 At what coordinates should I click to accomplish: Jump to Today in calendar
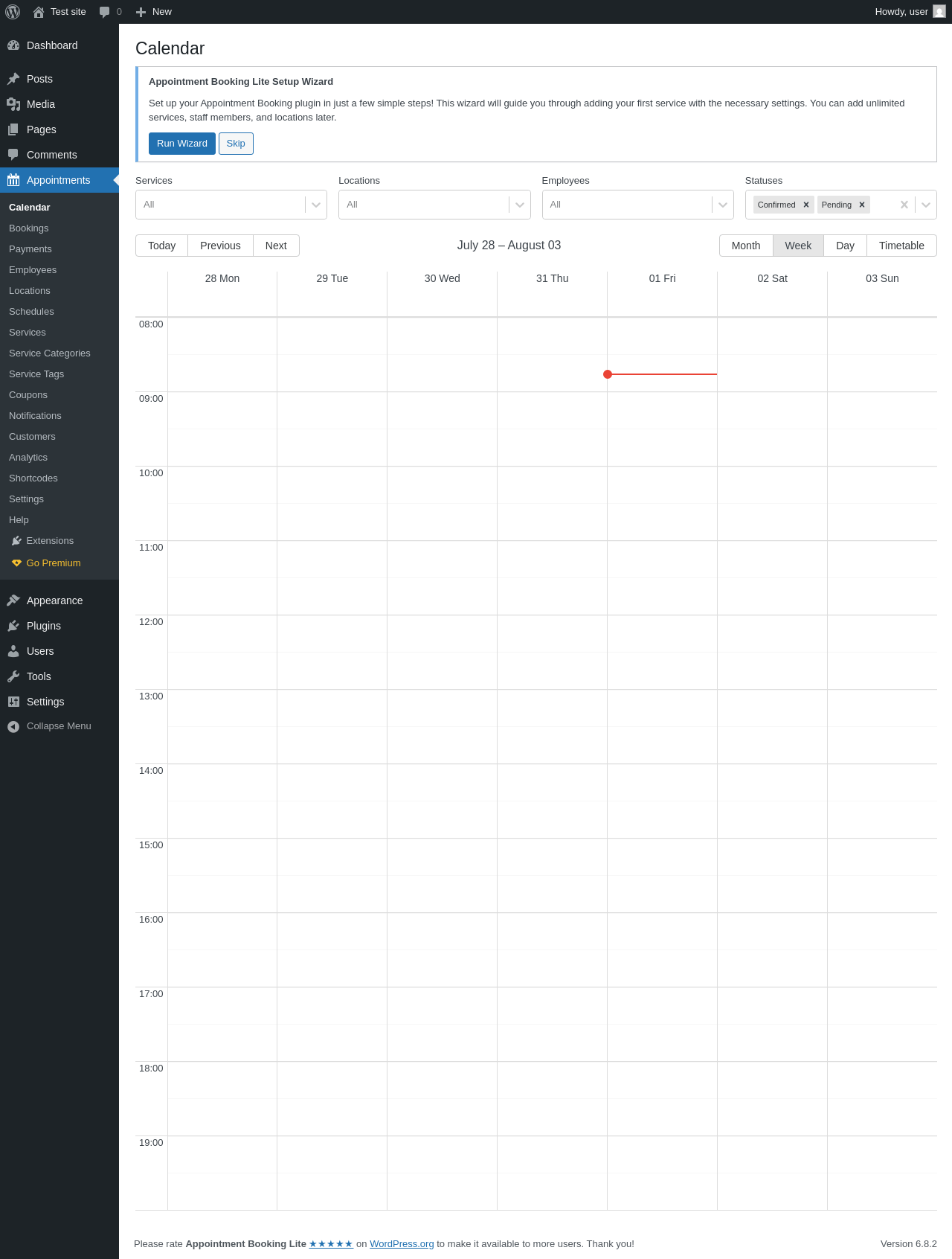point(161,246)
